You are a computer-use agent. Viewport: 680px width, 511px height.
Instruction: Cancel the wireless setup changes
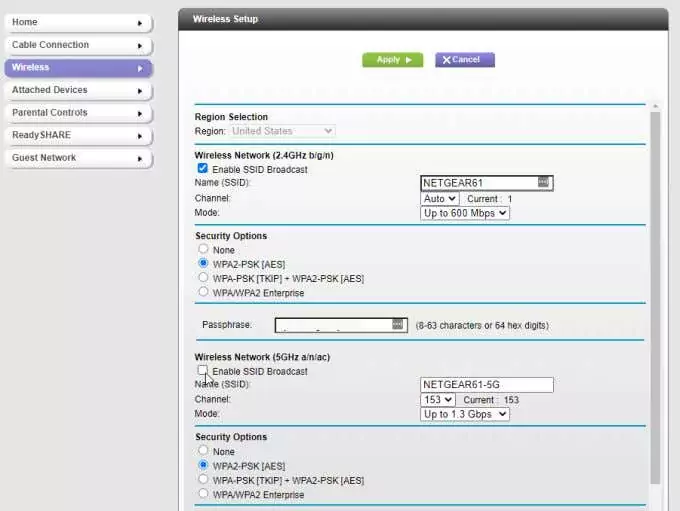coord(464,60)
